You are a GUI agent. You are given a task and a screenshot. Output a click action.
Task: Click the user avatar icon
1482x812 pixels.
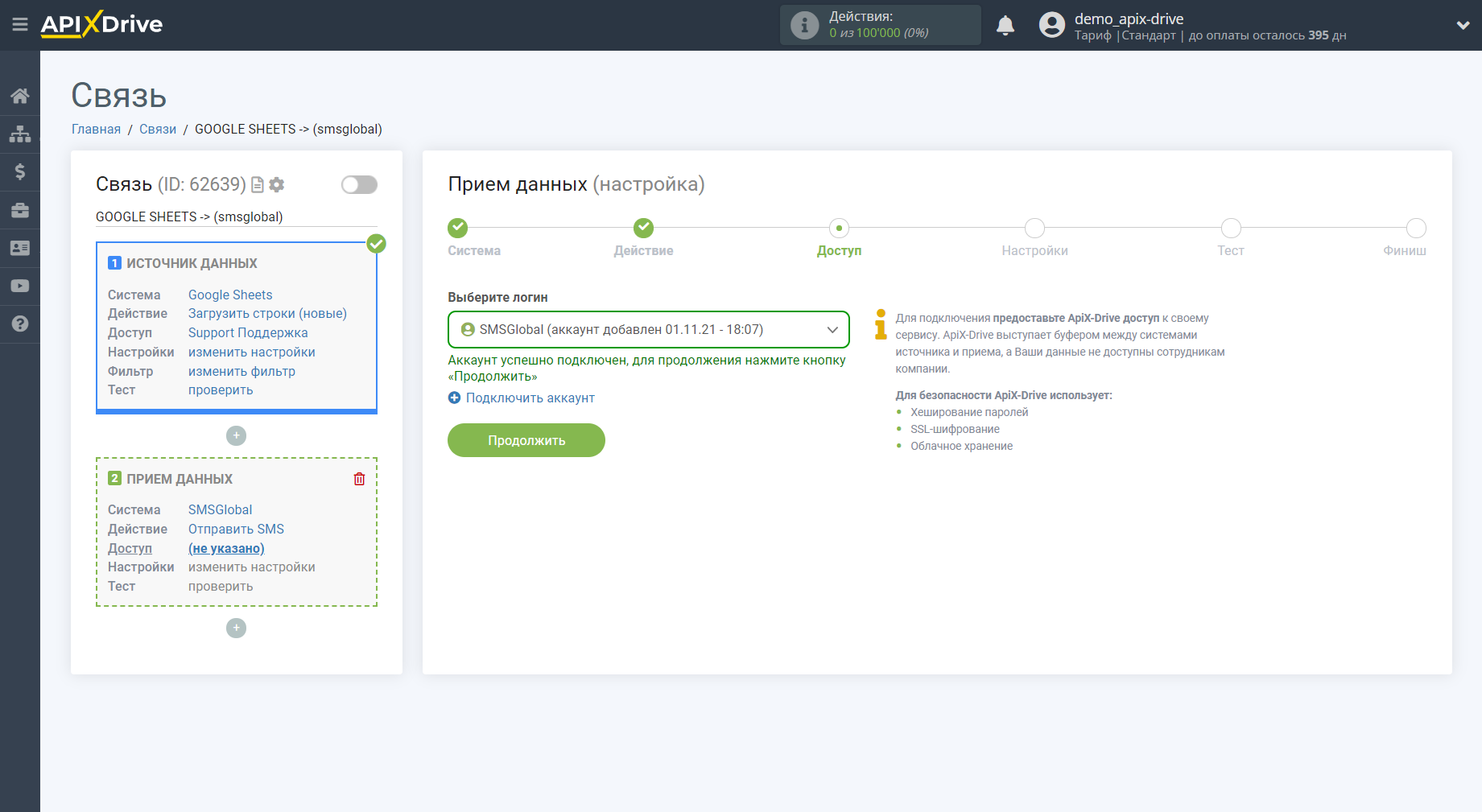(x=1051, y=25)
